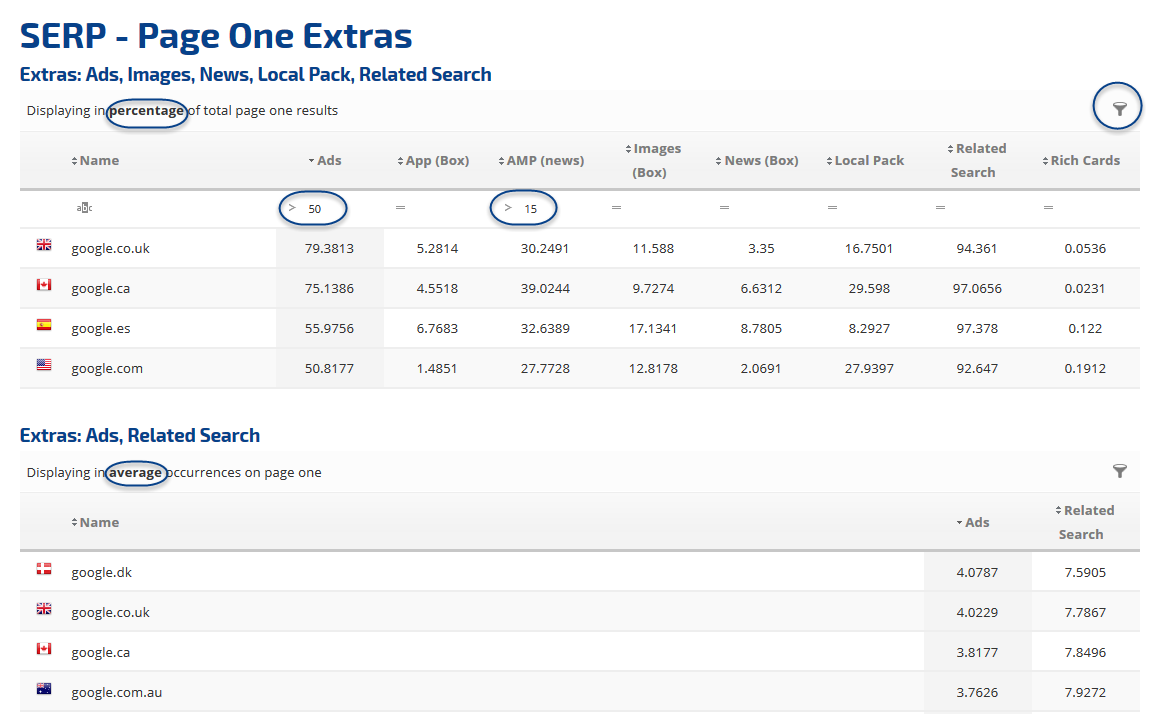Screen dimensions: 1150x714
Task: Sort first table by App (Box) column
Action: [432, 160]
